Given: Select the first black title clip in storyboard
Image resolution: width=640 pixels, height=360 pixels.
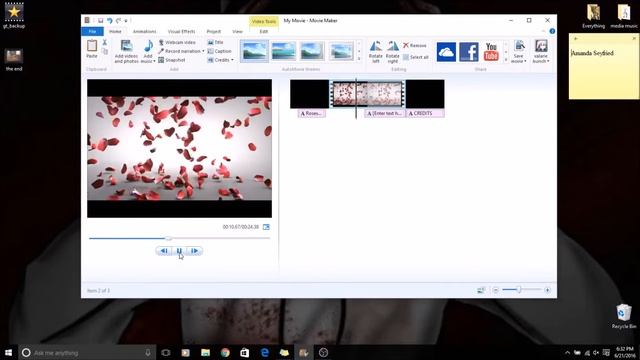Looking at the screenshot, I should pos(309,94).
